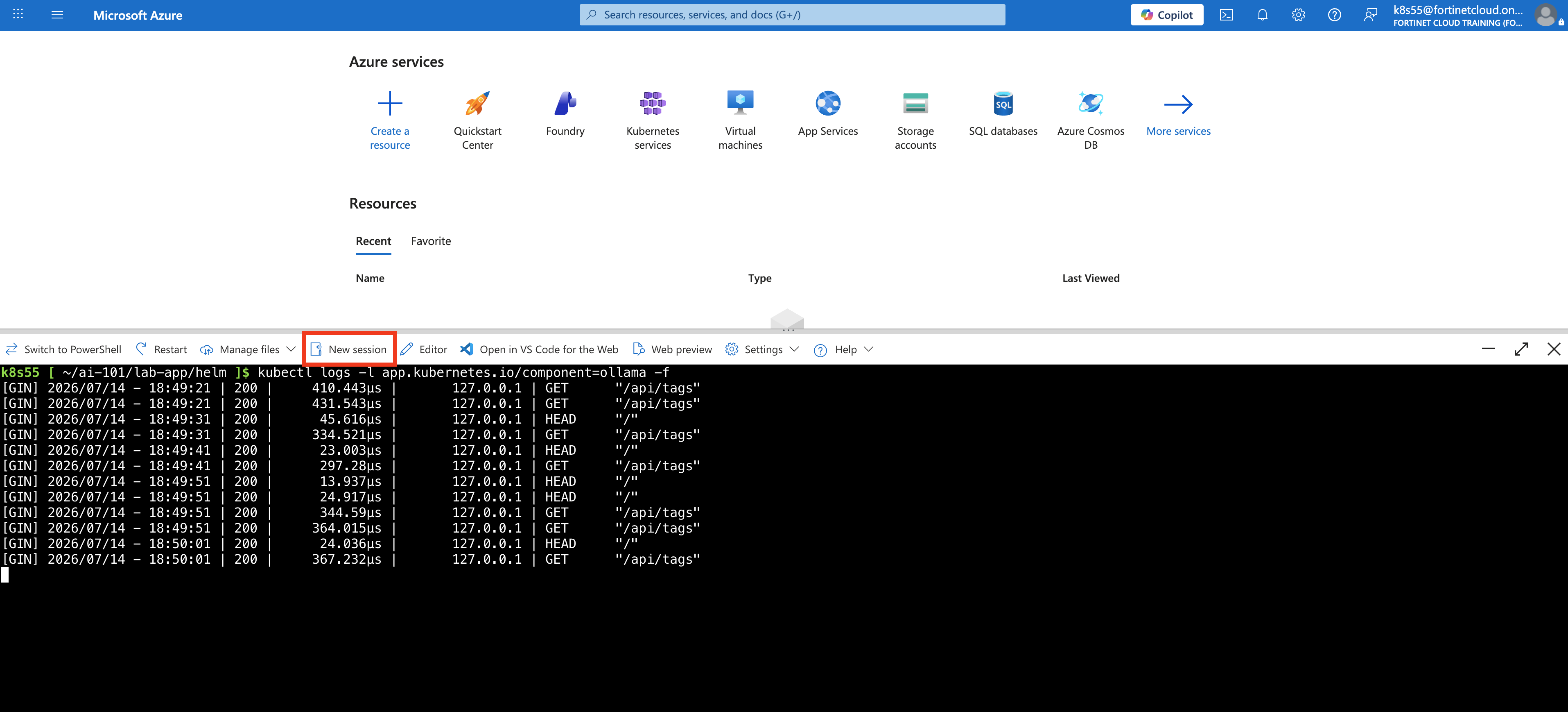Click the Type column header
The width and height of the screenshot is (1568, 712).
[760, 278]
